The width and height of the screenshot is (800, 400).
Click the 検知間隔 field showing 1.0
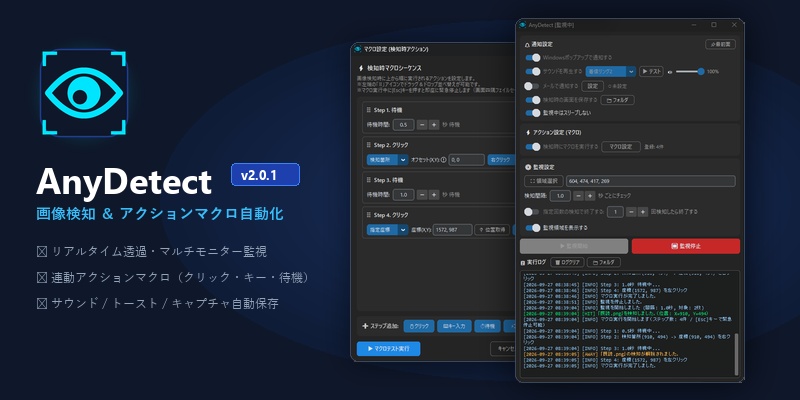[561, 196]
